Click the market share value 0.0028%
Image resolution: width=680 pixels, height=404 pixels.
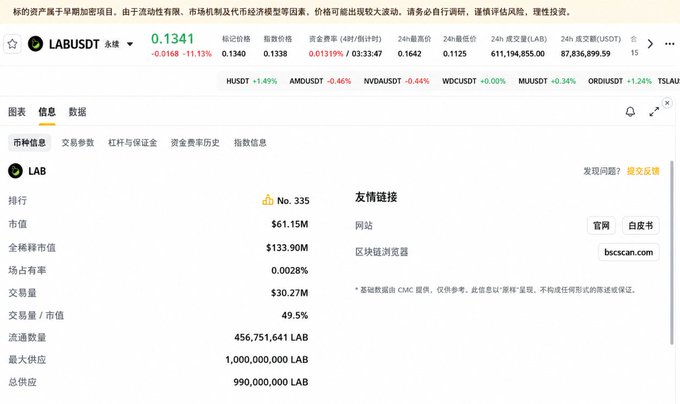click(290, 270)
